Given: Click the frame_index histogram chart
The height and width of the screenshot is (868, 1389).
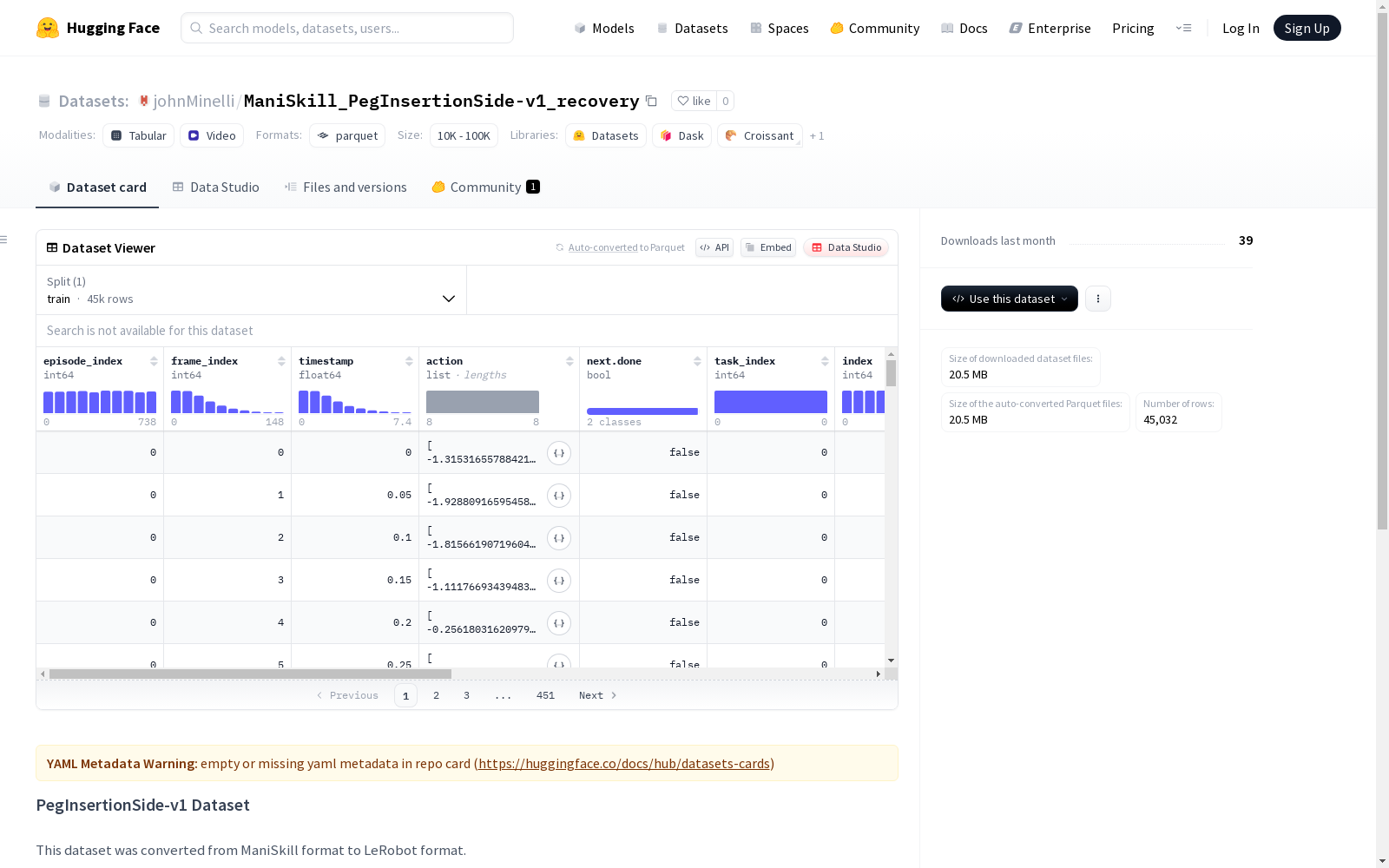Looking at the screenshot, I should coord(227,402).
